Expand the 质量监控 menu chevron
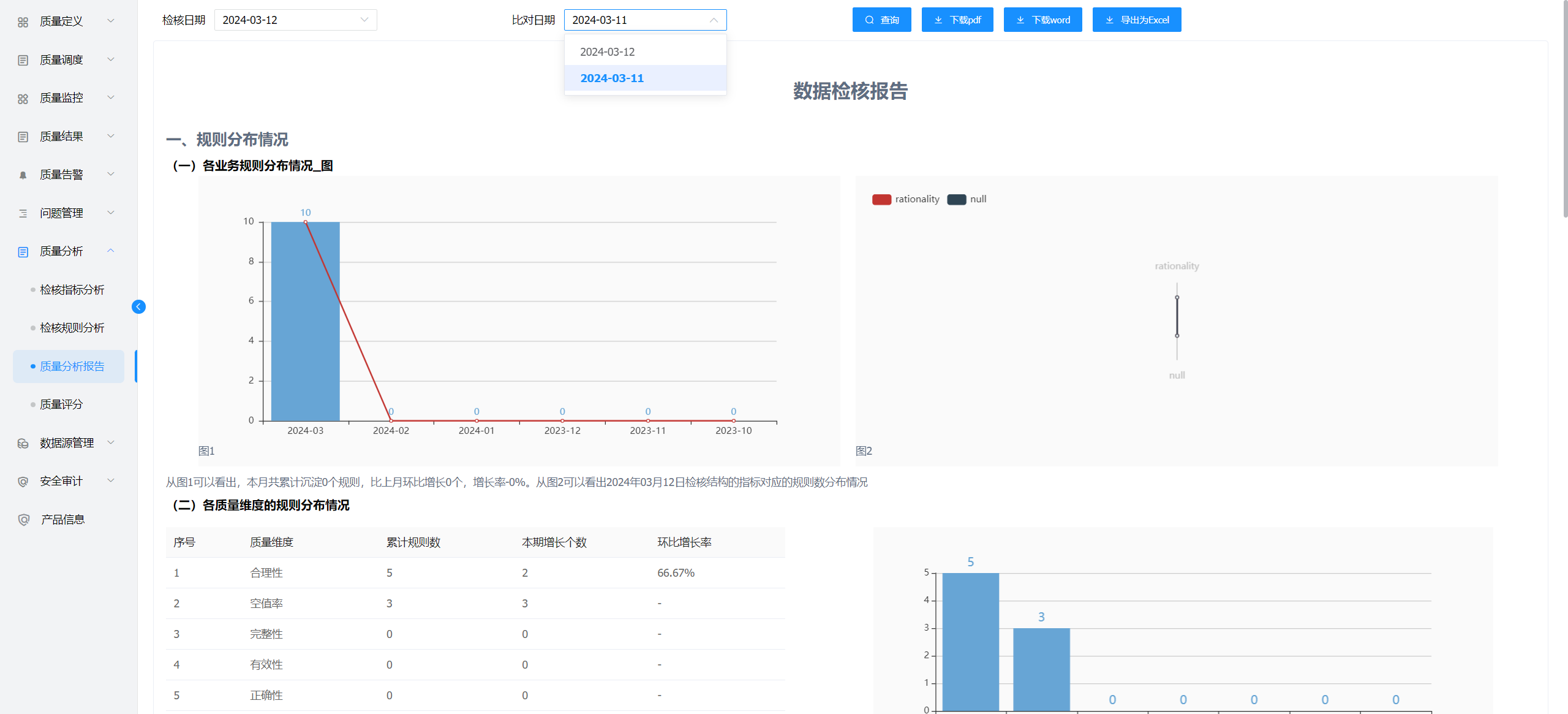This screenshot has width=1568, height=714. [111, 97]
